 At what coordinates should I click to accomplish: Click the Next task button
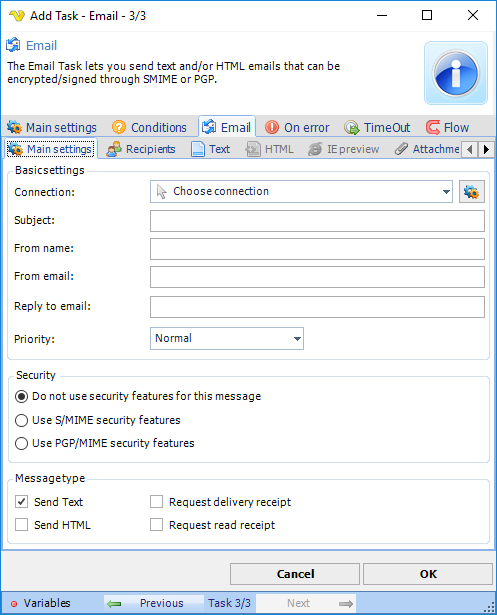306,603
